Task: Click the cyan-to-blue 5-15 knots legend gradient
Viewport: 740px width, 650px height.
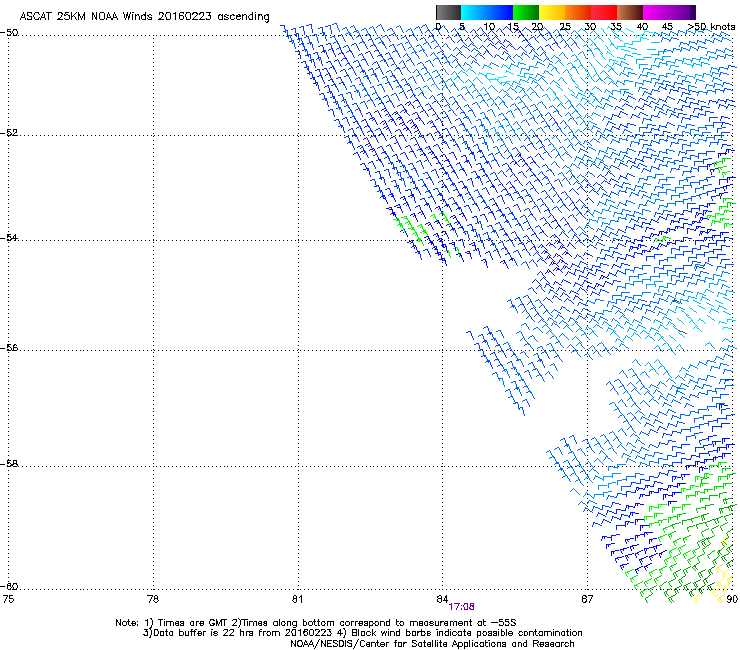Action: pos(487,12)
